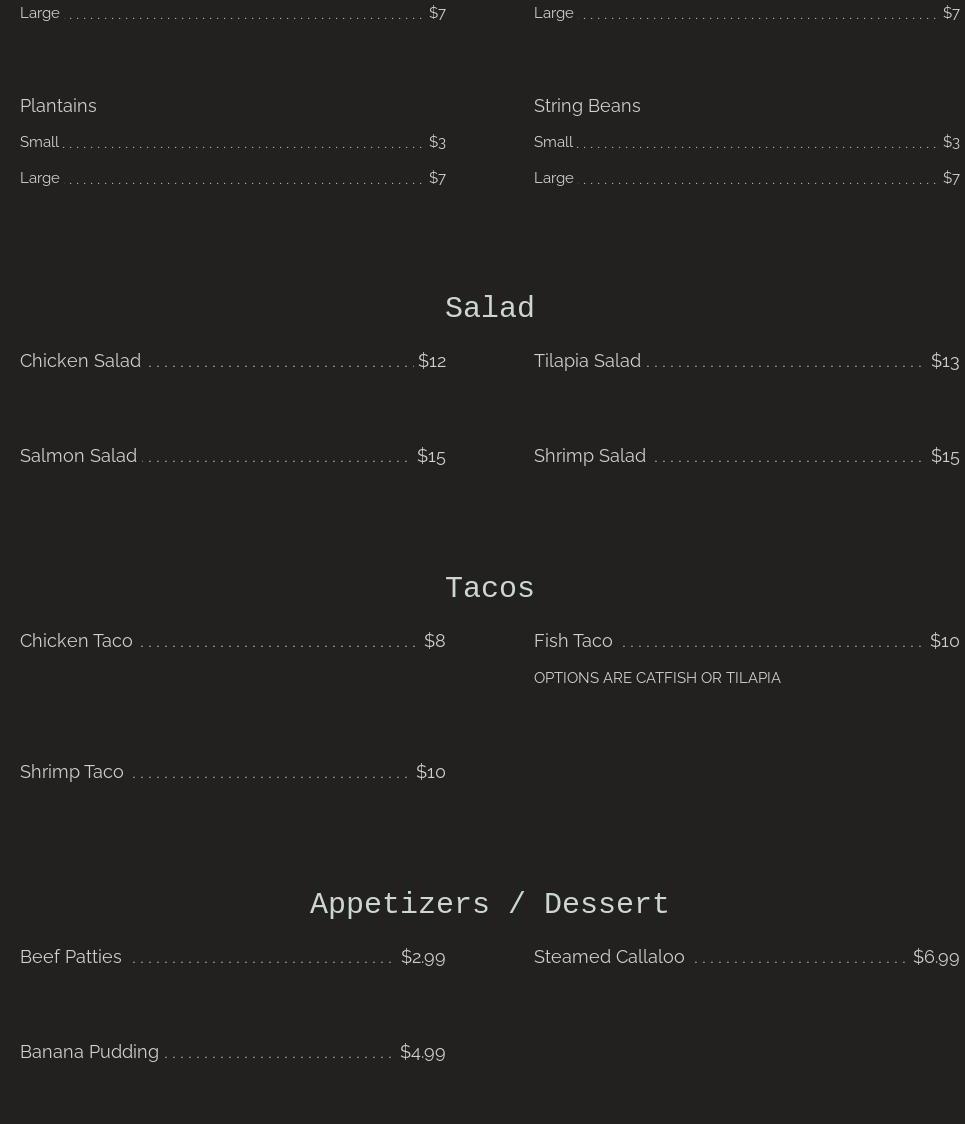
Task: Click the Salmon Salad item
Action: point(79,456)
